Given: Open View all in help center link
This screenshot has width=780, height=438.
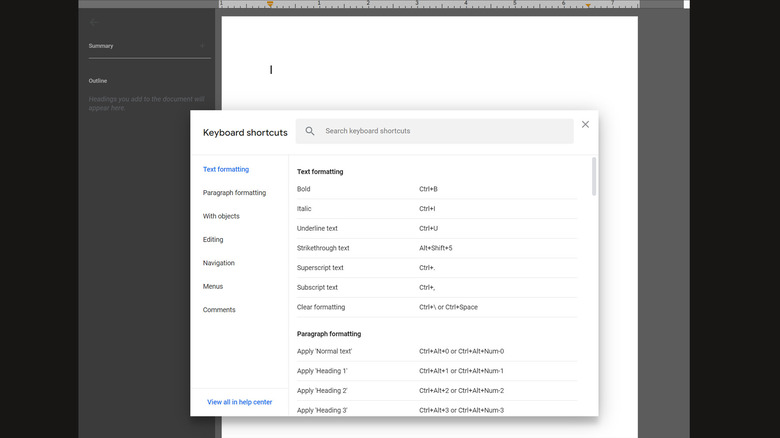Looking at the screenshot, I should point(239,402).
